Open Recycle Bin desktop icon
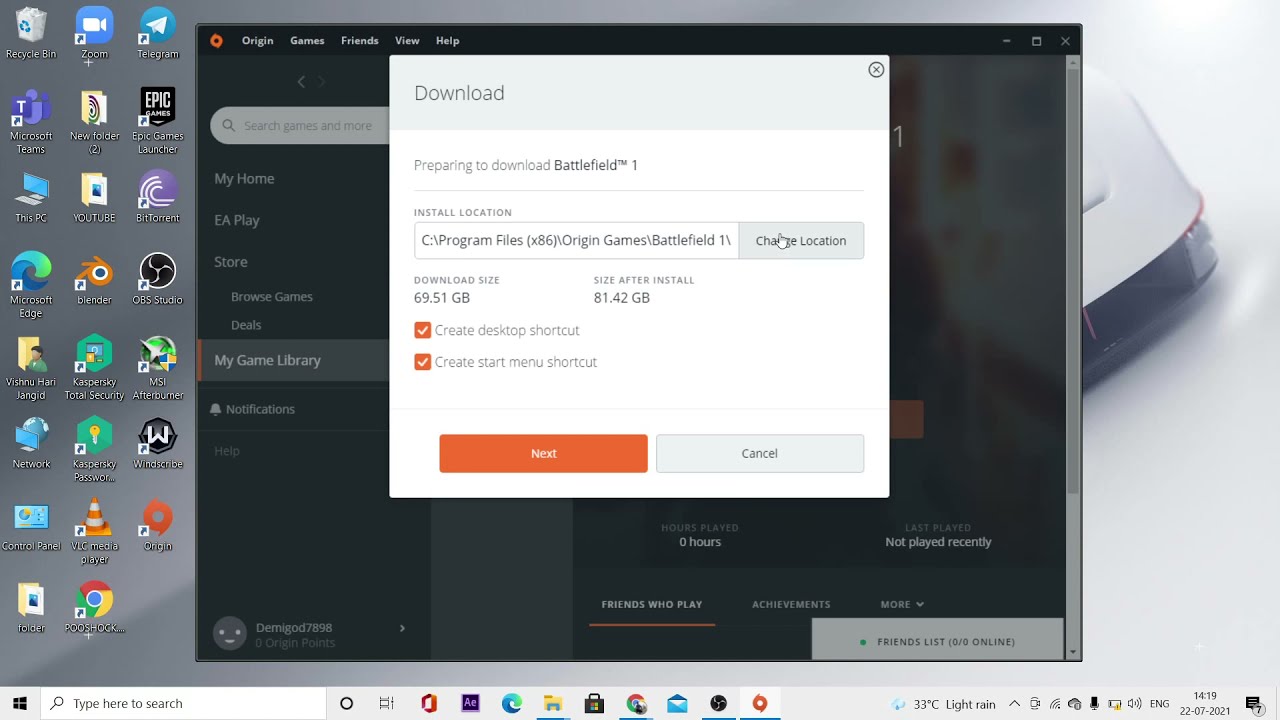Image resolution: width=1280 pixels, height=720 pixels. pos(31,33)
